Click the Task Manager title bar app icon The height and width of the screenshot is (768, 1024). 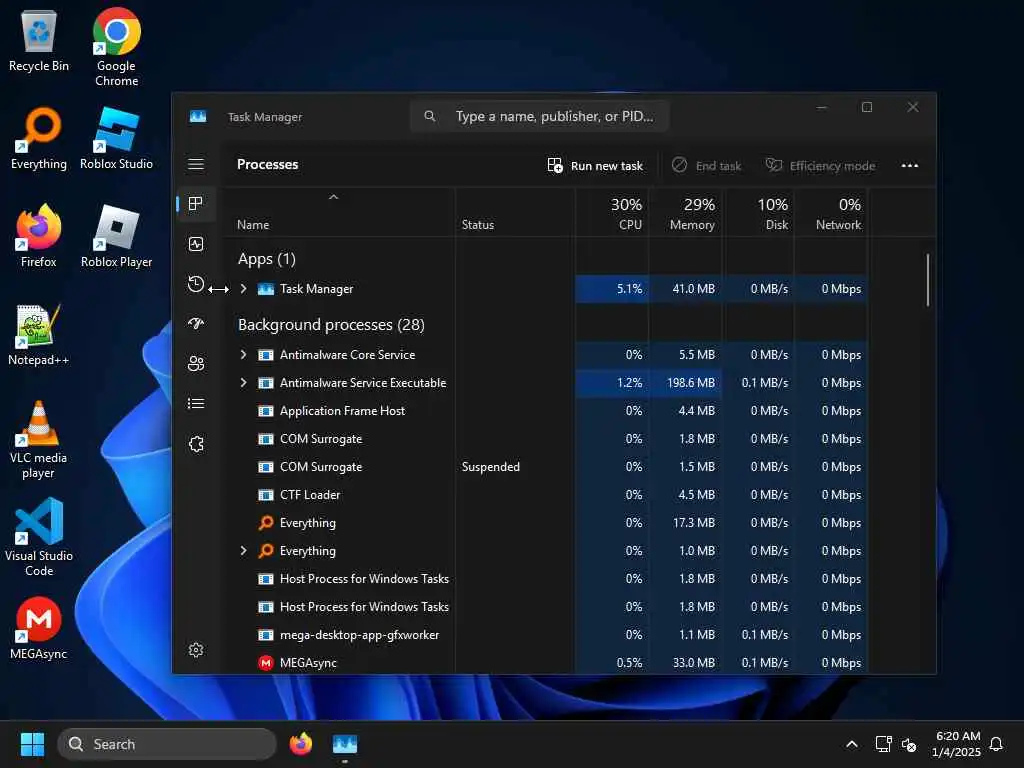[x=198, y=116]
